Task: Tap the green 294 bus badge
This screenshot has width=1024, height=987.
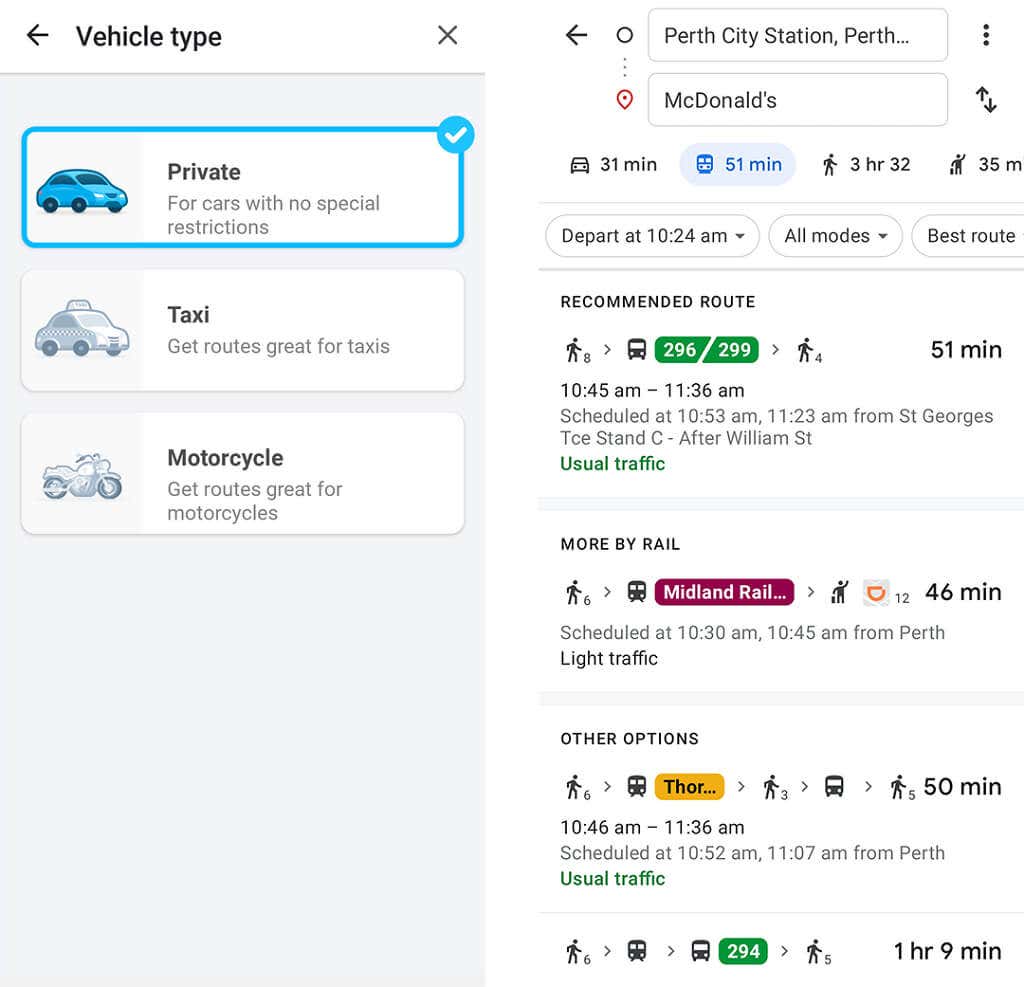Action: click(743, 951)
